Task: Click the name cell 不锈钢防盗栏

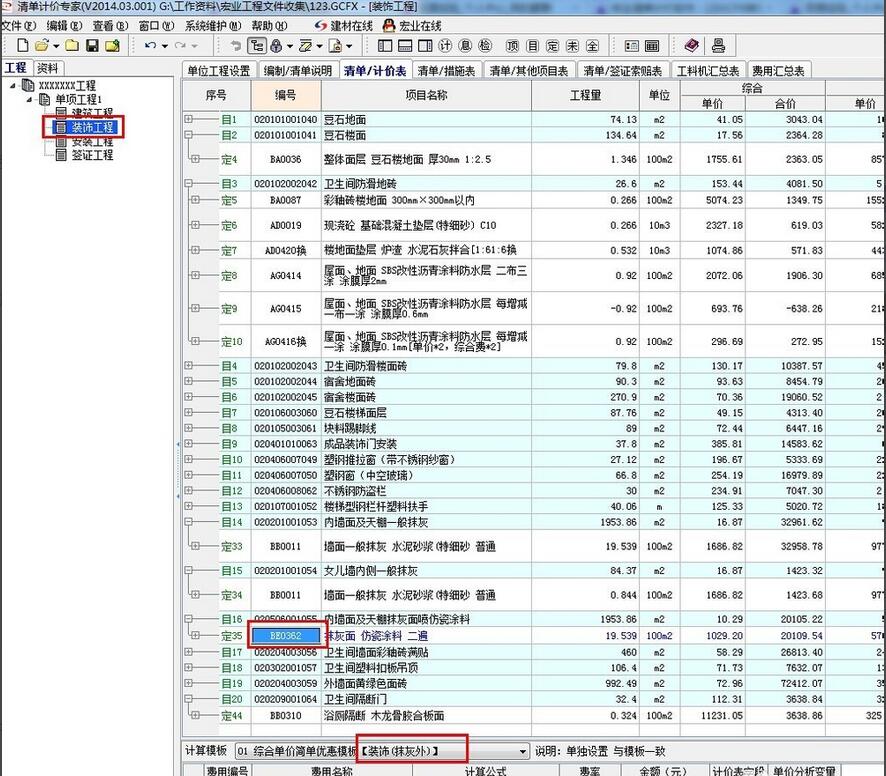Action: coord(426,491)
